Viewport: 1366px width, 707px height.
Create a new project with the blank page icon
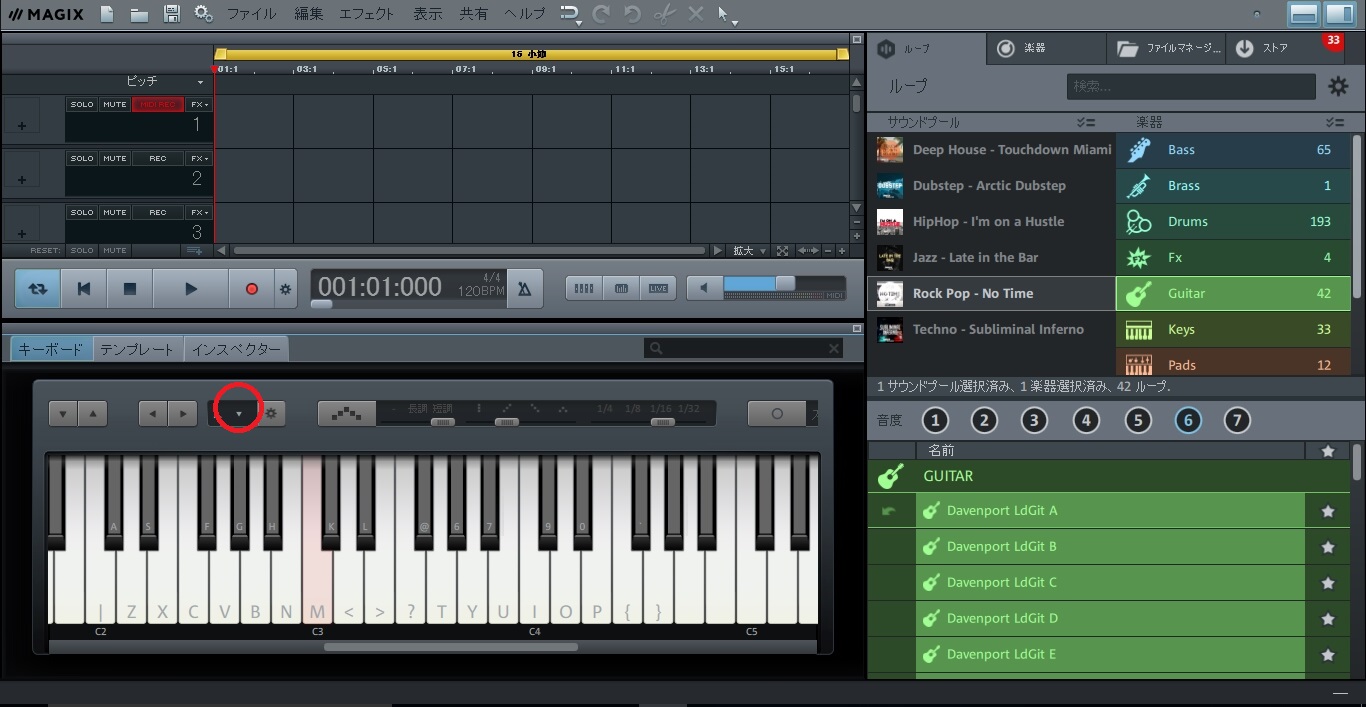107,14
